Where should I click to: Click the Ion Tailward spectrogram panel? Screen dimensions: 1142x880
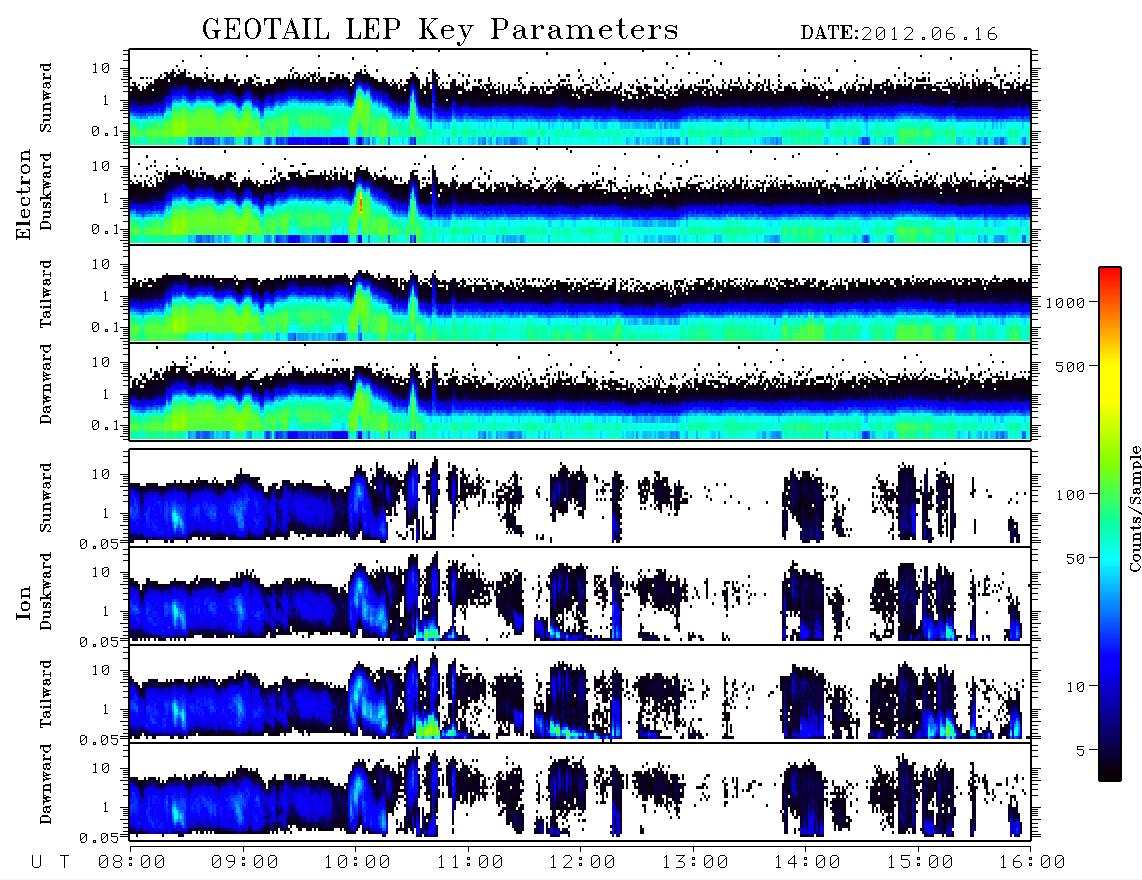tap(580, 694)
